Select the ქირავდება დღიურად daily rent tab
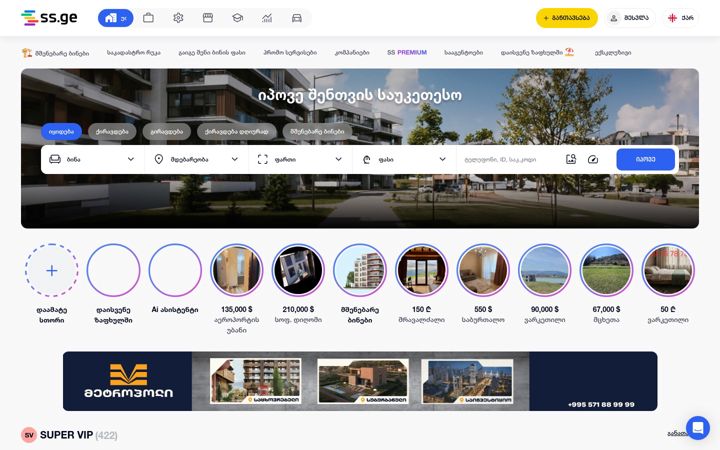720x450 pixels. pos(236,131)
